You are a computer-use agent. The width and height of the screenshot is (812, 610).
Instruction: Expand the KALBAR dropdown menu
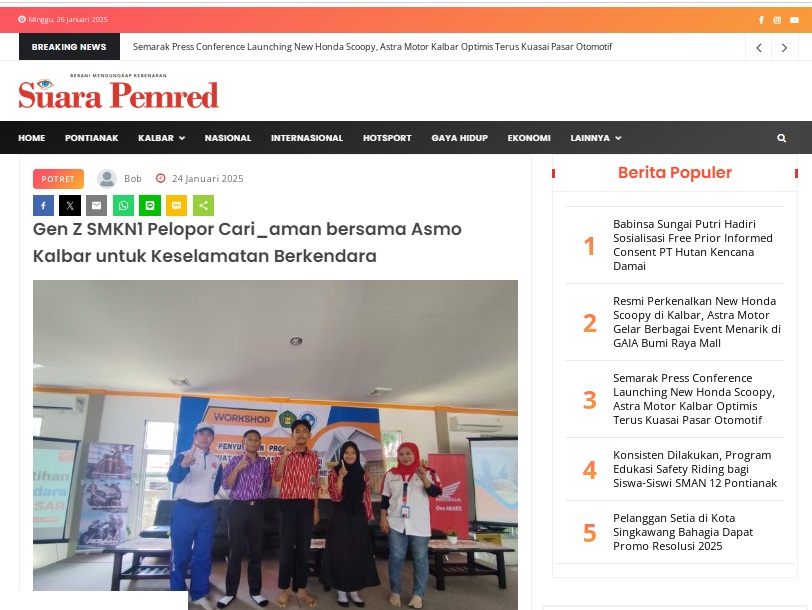click(161, 138)
